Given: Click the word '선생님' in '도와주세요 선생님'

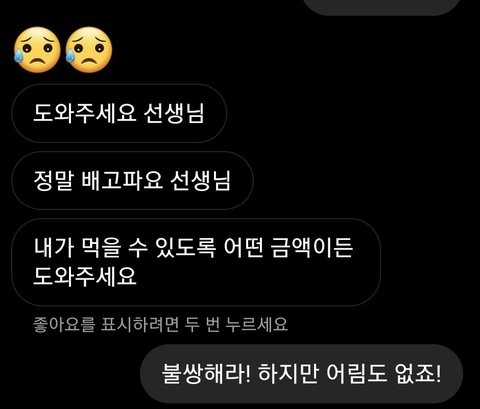Looking at the screenshot, I should click(174, 113).
